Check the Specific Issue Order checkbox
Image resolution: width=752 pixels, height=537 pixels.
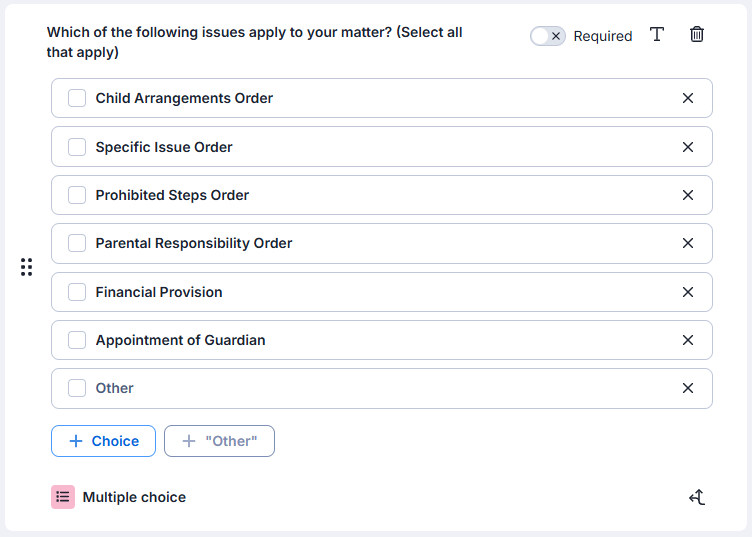(77, 147)
